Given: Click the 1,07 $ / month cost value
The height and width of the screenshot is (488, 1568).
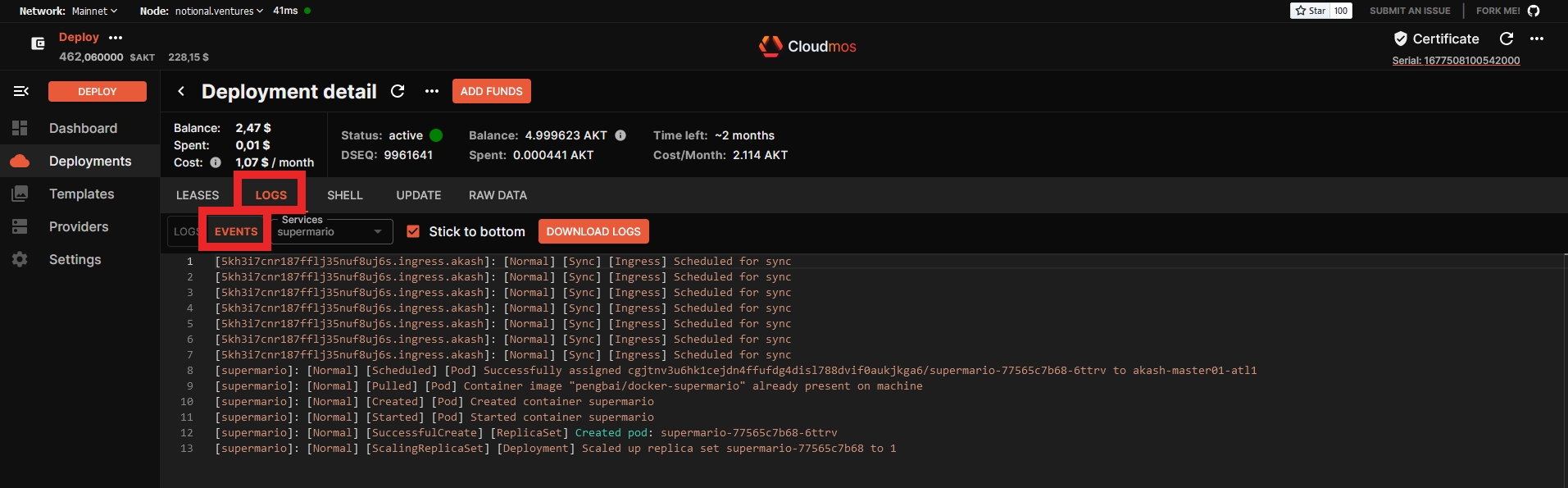Looking at the screenshot, I should point(275,162).
